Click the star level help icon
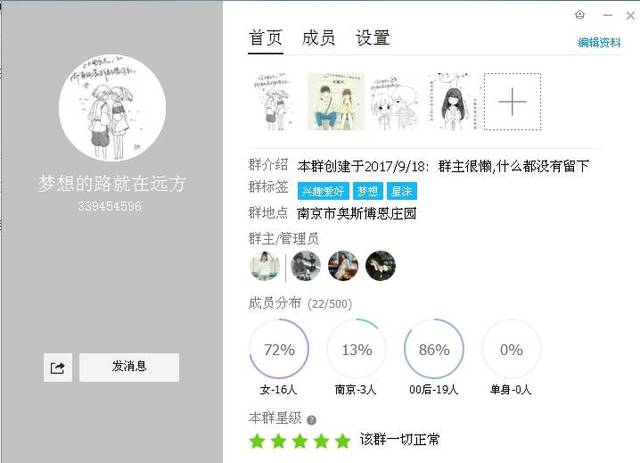 [311, 420]
